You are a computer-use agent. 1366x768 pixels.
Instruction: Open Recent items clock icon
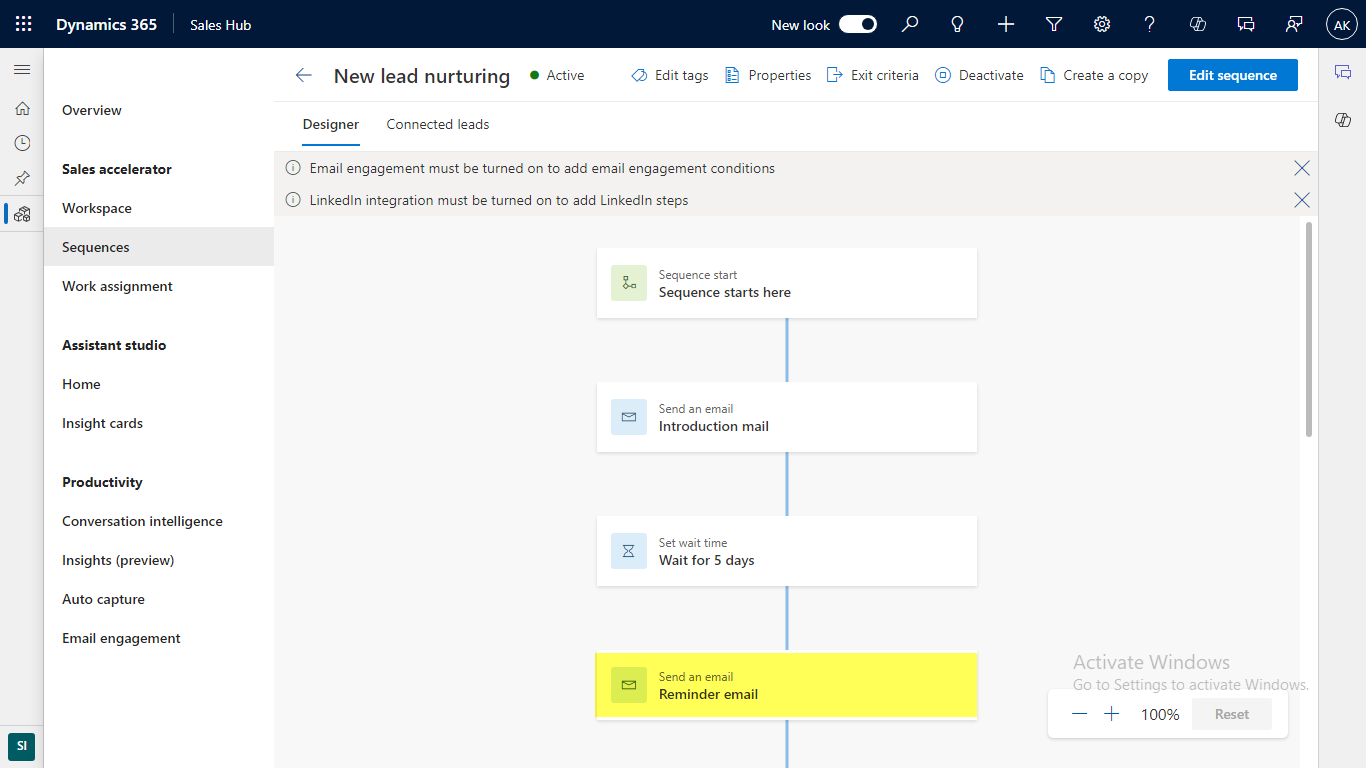tap(22, 143)
